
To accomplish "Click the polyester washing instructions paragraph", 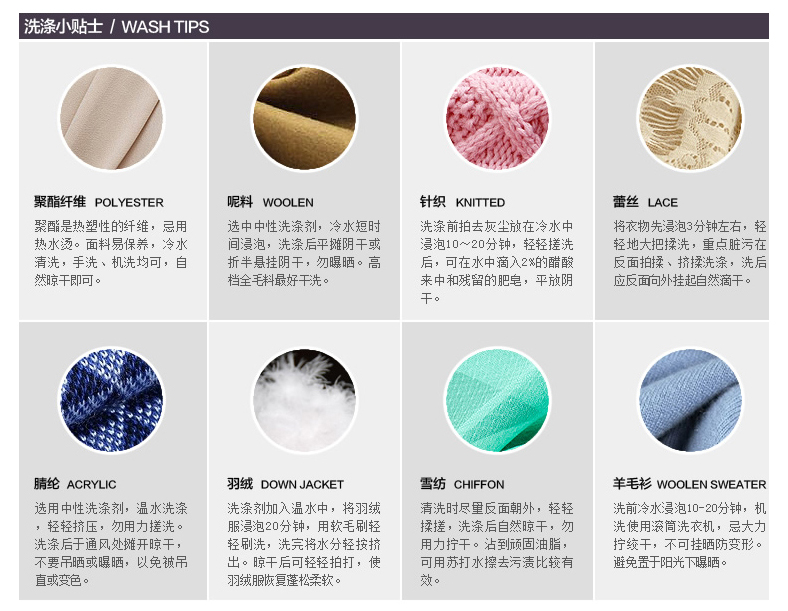I will (111, 253).
